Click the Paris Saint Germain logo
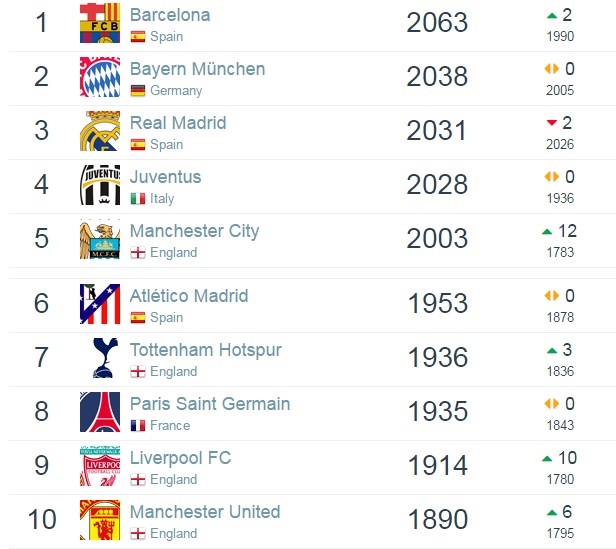Image resolution: width=616 pixels, height=549 pixels. coord(100,412)
